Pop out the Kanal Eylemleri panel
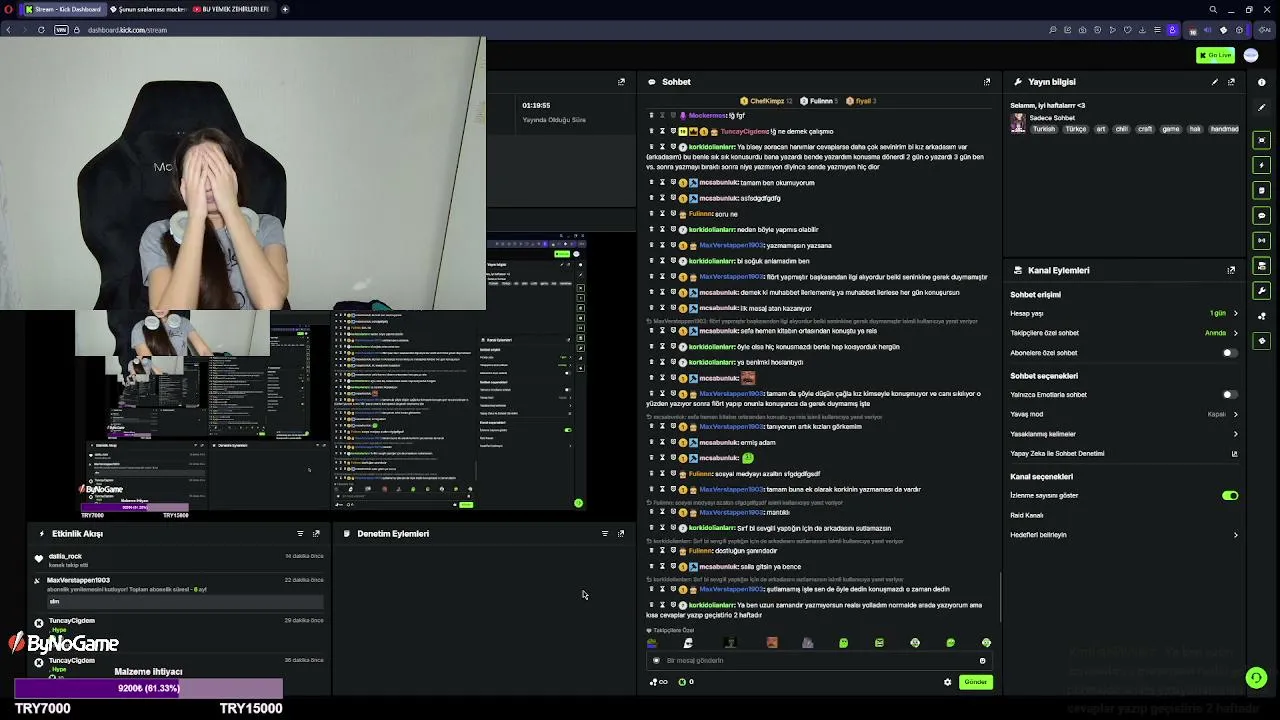Screen dimensions: 1280x720 click(x=1231, y=270)
